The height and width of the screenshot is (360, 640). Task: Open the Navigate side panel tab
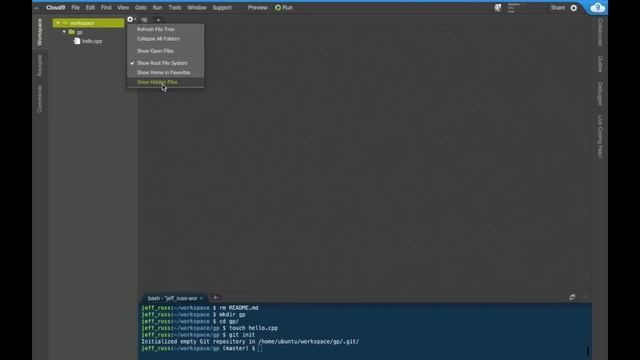coord(40,65)
